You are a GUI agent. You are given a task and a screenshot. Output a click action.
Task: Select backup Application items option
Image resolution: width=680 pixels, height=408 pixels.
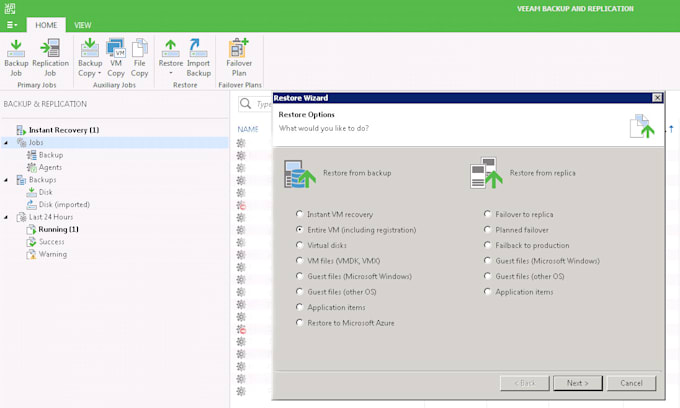(299, 307)
